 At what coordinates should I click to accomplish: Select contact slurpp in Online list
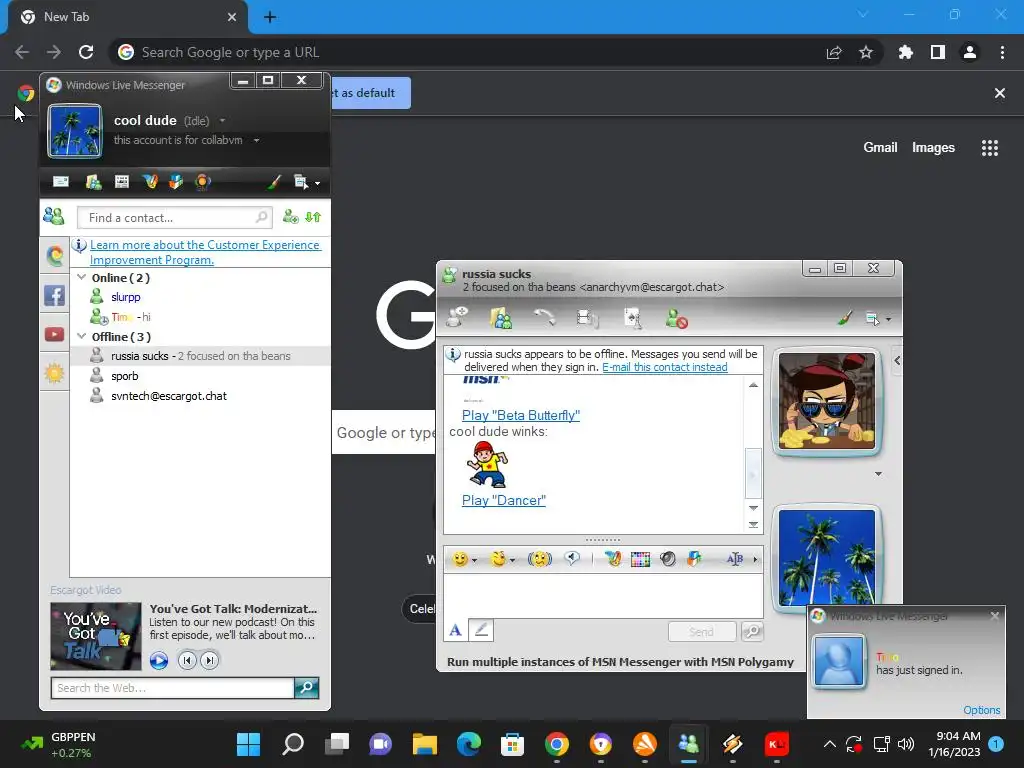[x=126, y=297]
